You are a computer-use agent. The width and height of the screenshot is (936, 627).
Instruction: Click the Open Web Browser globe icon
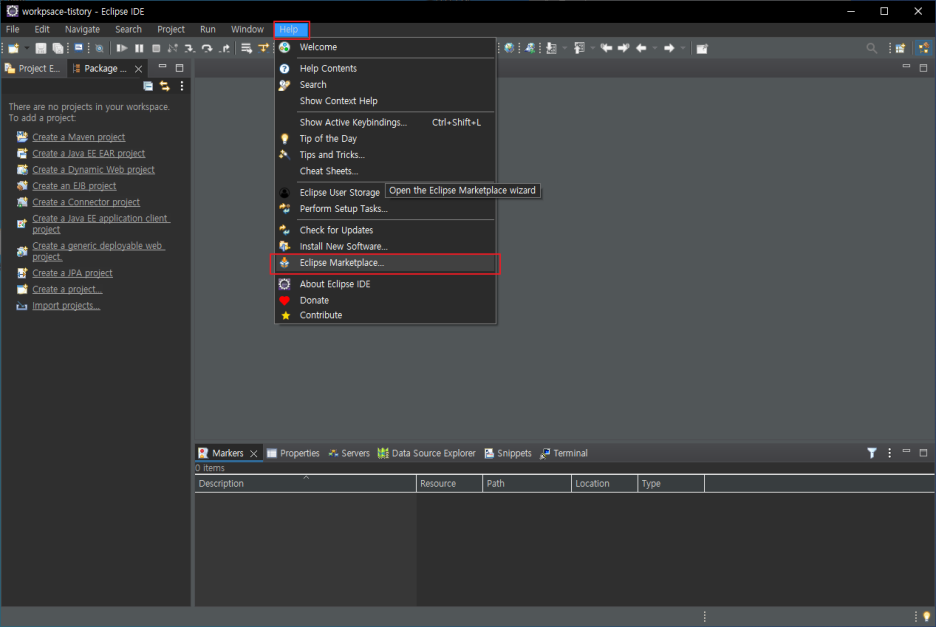click(x=509, y=48)
